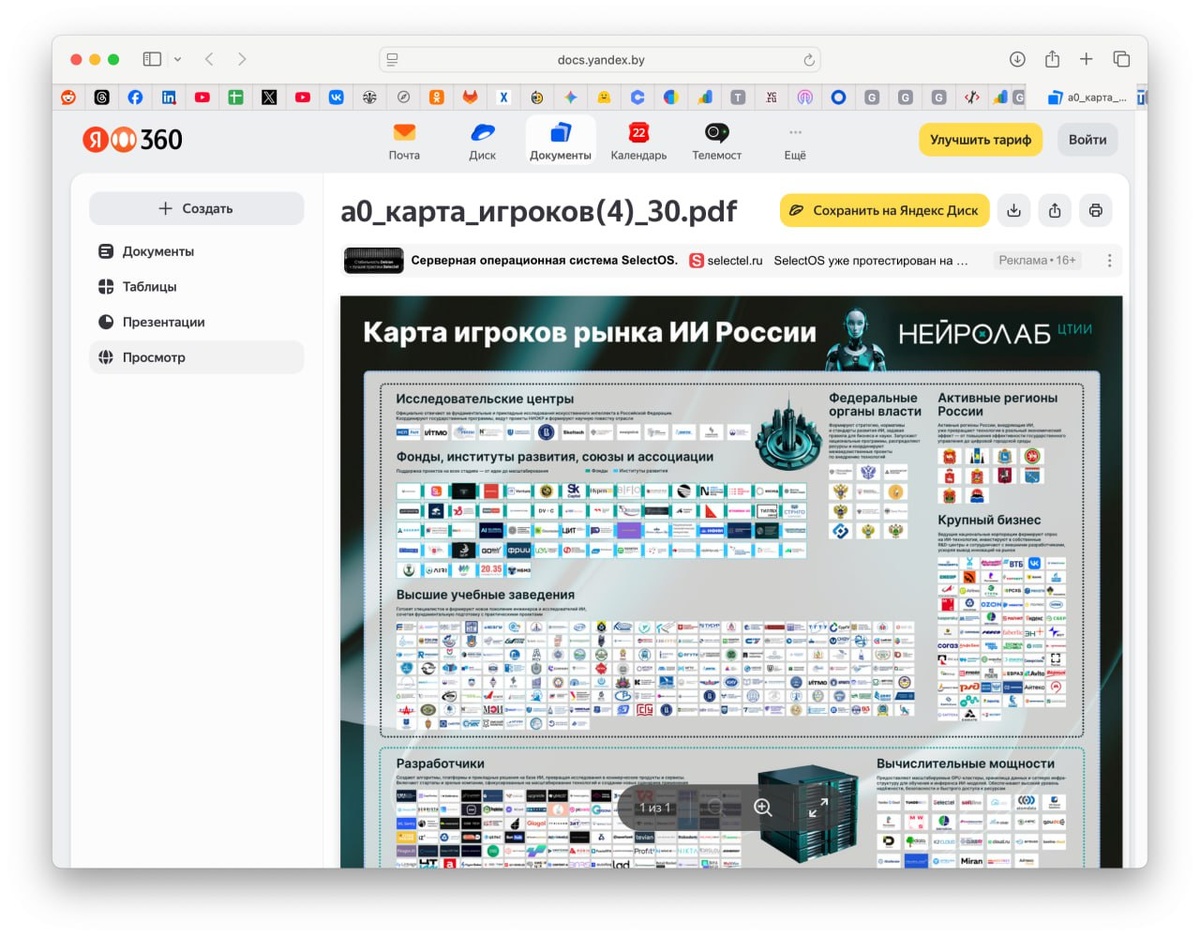Image resolution: width=1200 pixels, height=937 pixels.
Task: Reload the page in address bar
Action: 808,60
